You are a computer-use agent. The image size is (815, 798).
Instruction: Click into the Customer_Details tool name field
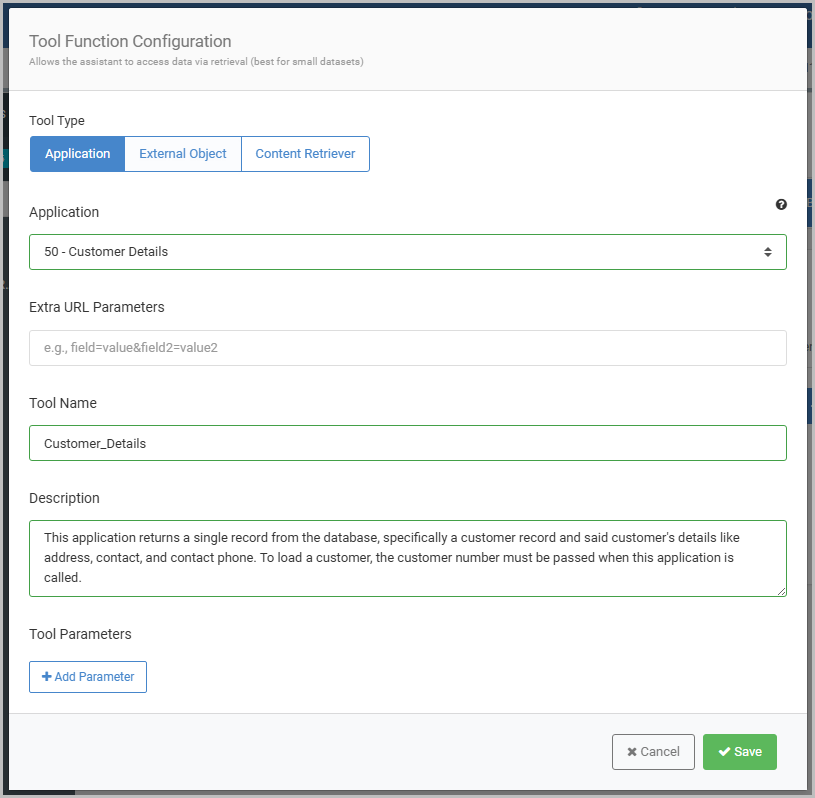[407, 443]
